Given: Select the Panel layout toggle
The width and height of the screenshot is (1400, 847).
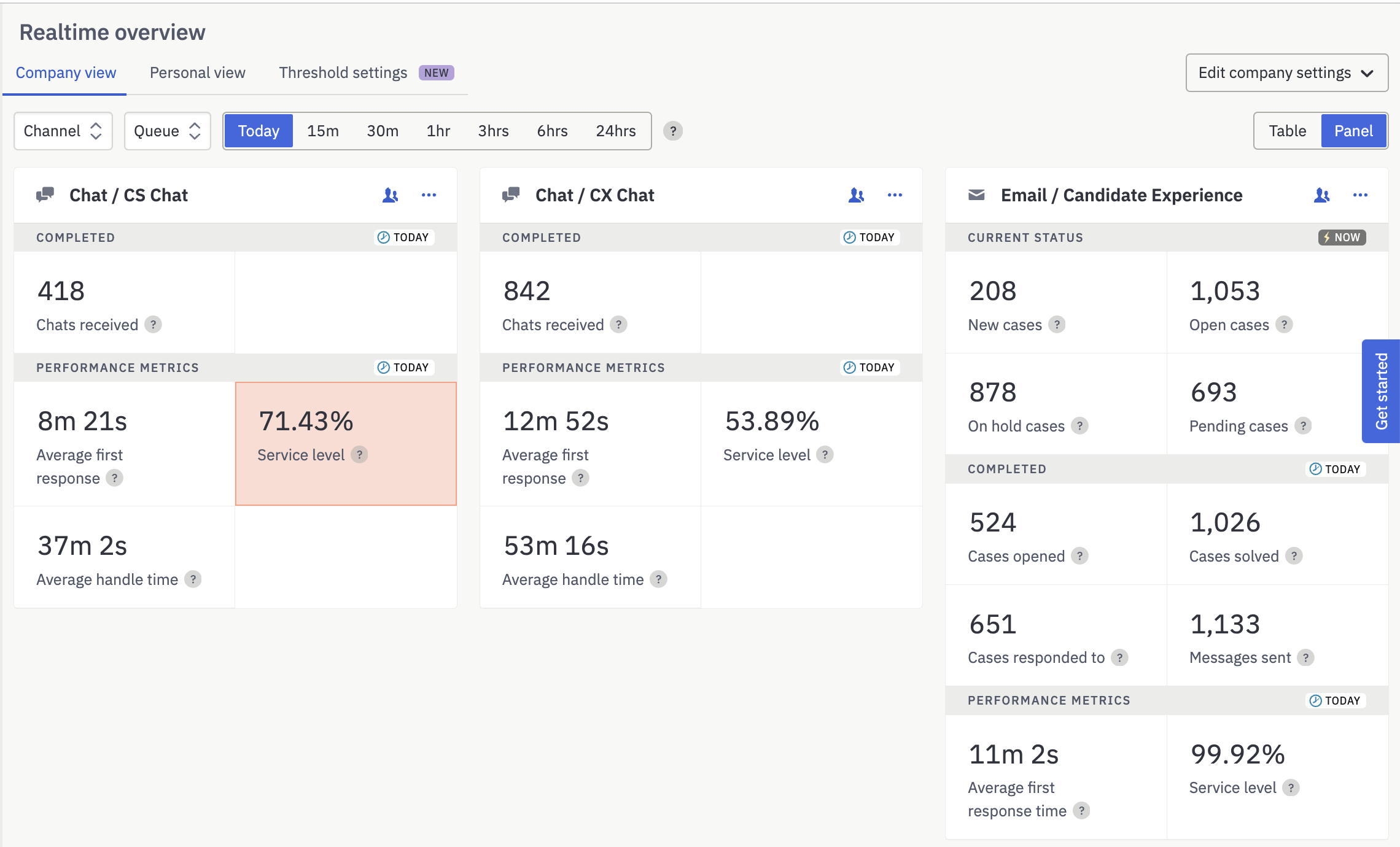Looking at the screenshot, I should click(x=1353, y=131).
